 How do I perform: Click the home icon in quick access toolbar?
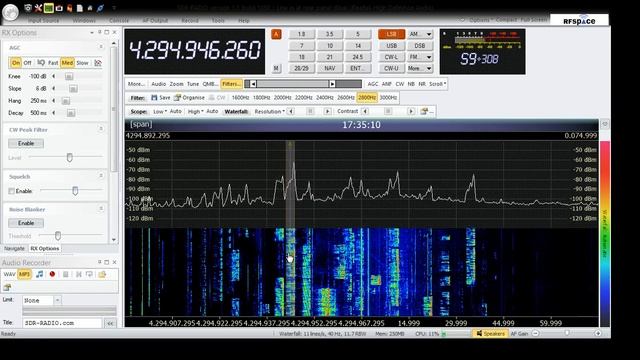[90, 8]
